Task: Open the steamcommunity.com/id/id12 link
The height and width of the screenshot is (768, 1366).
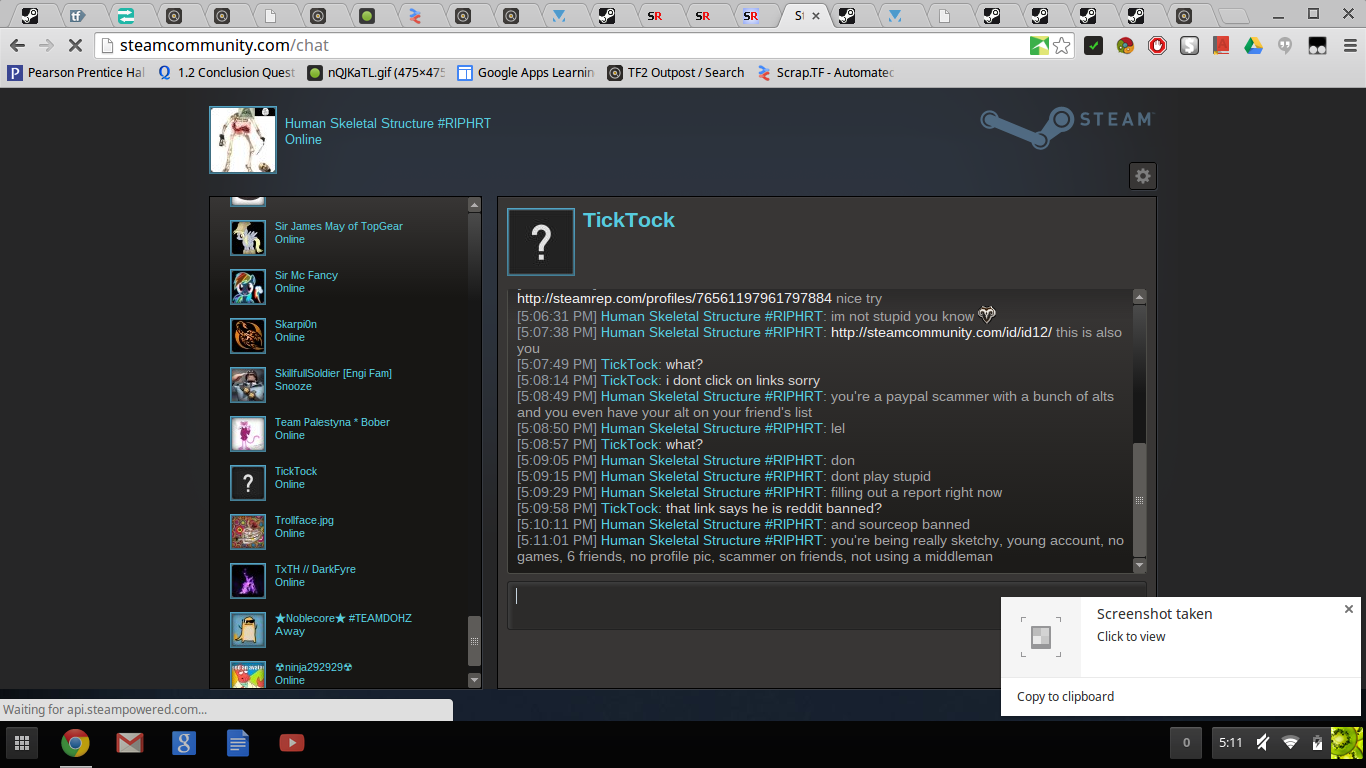Action: point(940,332)
